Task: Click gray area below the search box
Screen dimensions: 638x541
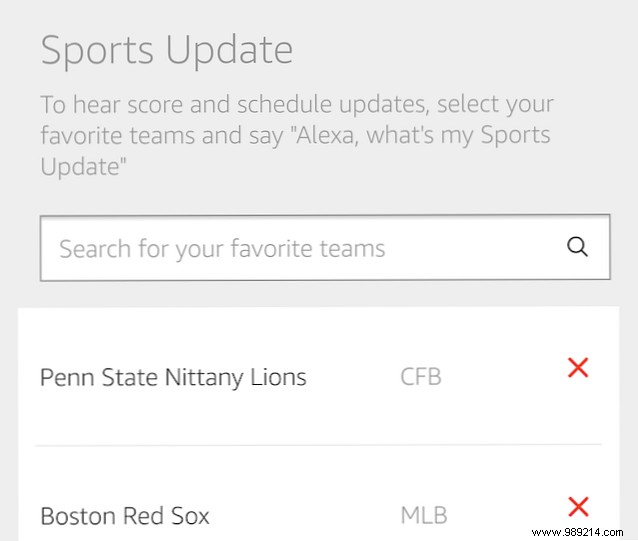Action: pos(320,296)
